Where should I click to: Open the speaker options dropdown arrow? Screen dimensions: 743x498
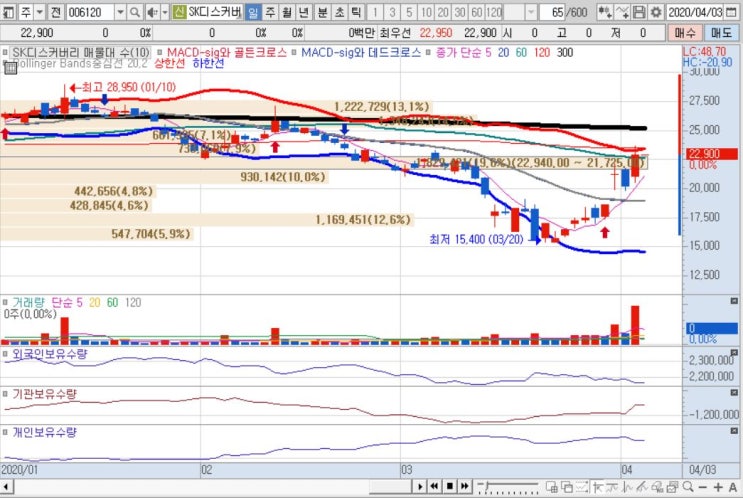click(x=165, y=12)
